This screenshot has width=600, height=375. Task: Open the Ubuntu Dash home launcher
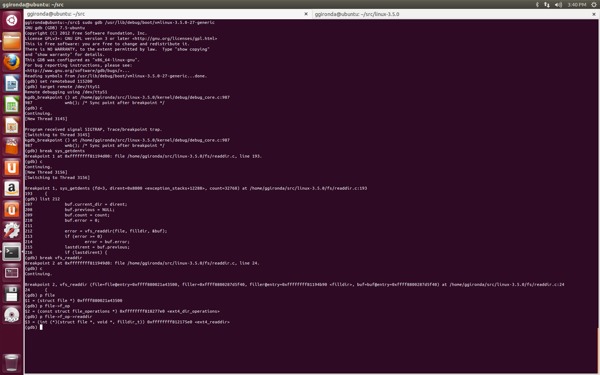point(11,20)
